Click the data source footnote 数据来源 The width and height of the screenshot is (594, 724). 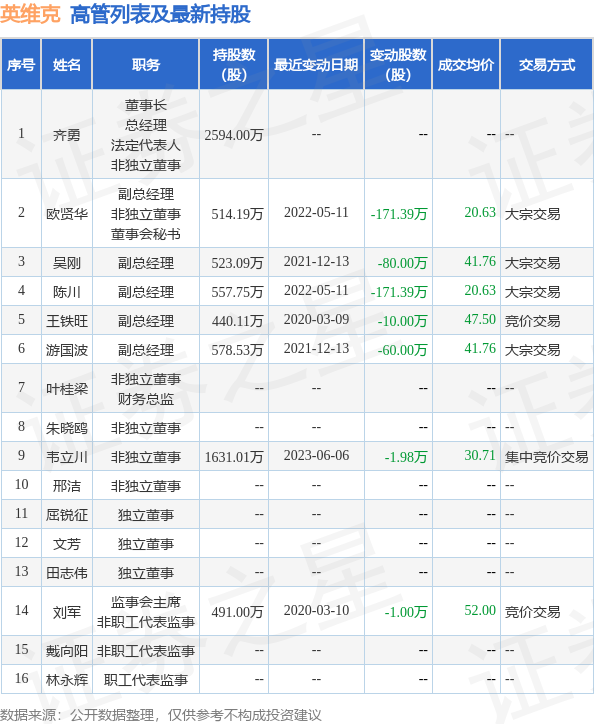click(160, 715)
